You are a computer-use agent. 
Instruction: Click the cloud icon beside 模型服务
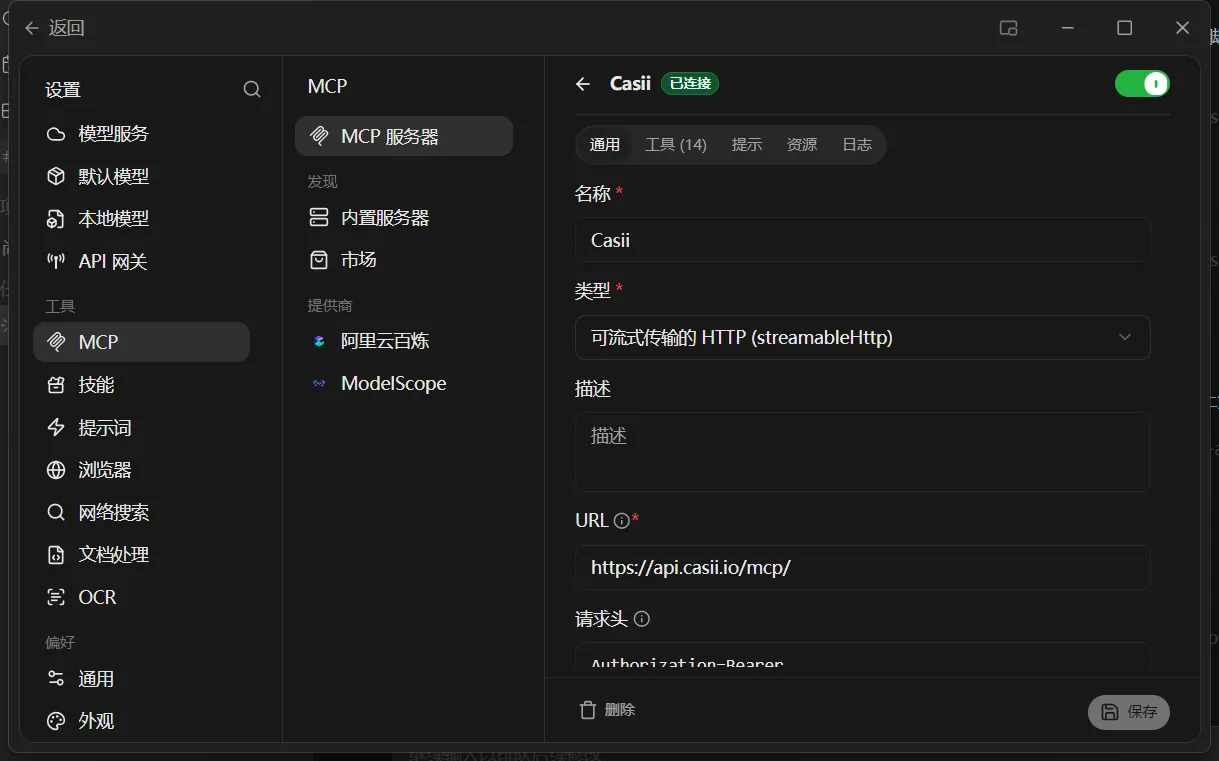56,134
